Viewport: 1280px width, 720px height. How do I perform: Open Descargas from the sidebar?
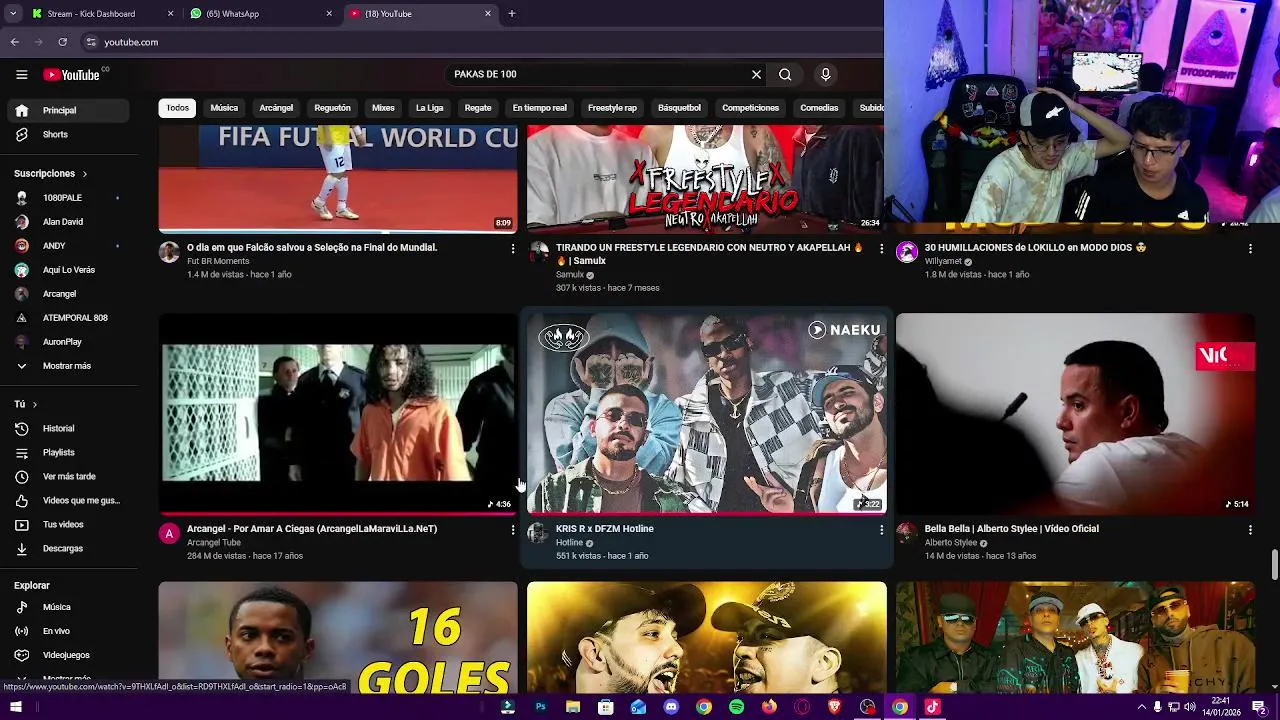69,549
